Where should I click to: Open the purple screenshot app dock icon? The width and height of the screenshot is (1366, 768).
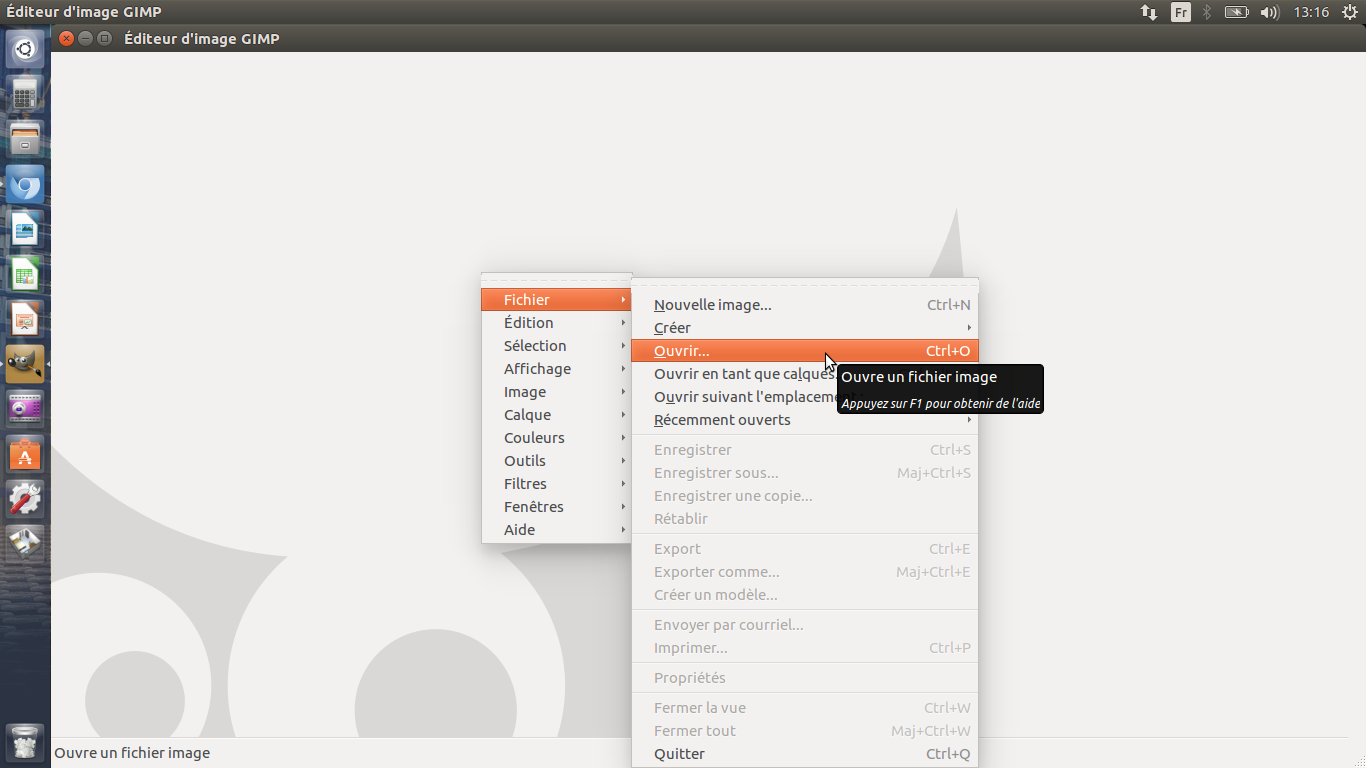[x=25, y=409]
